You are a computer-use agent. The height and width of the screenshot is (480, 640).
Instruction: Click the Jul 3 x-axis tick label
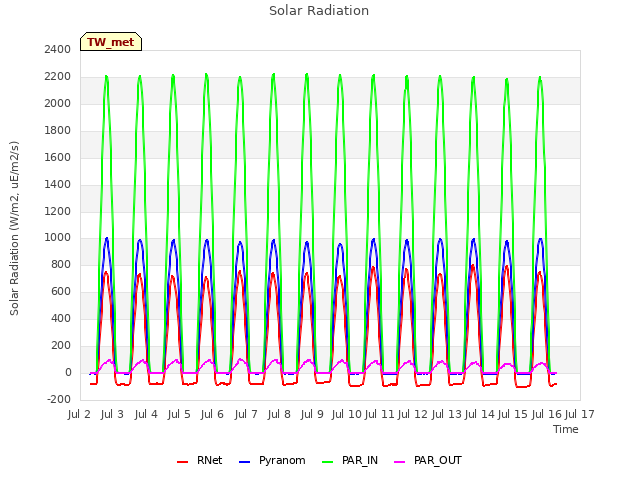112,414
